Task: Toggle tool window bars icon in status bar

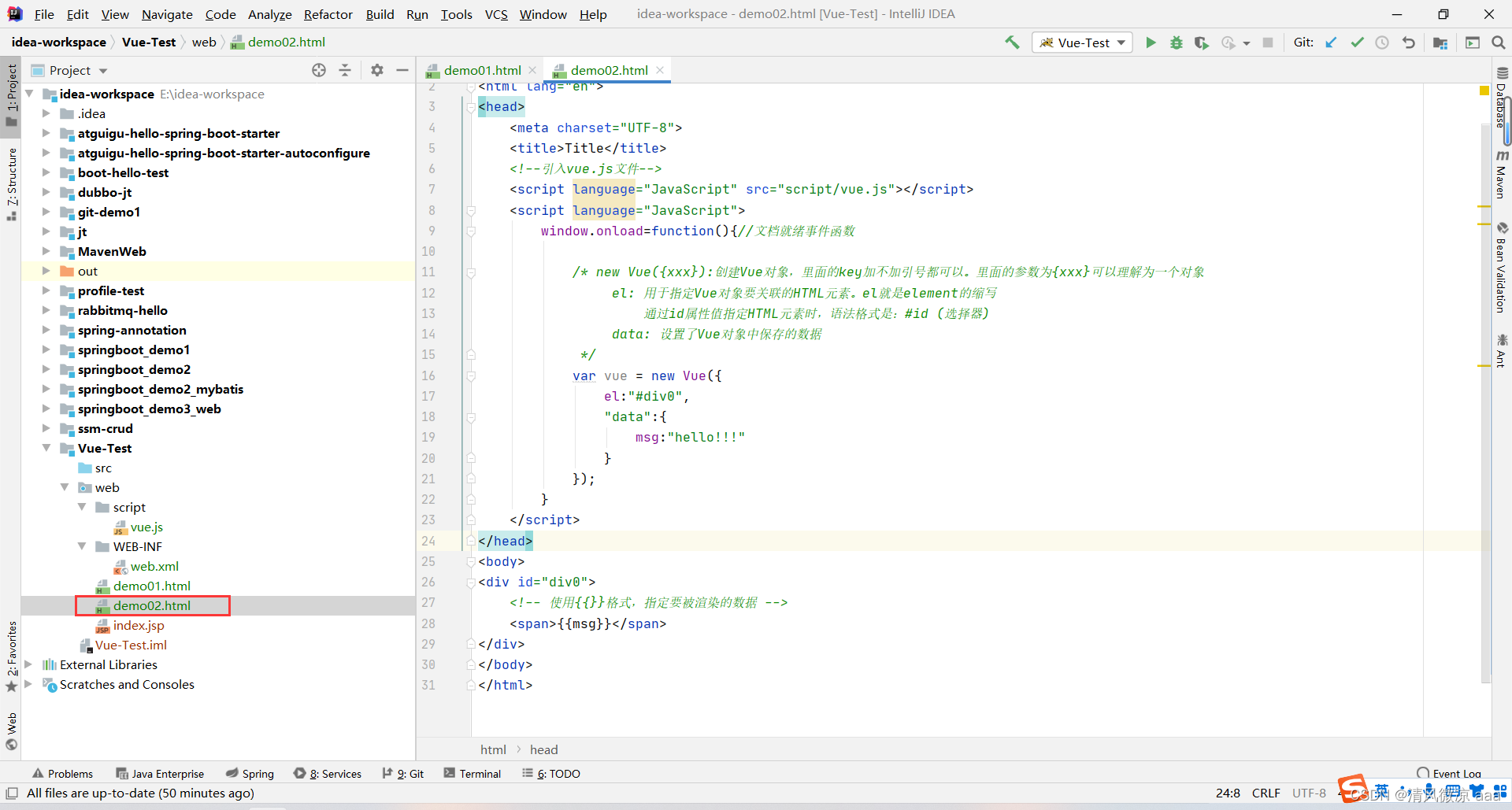Action: [x=12, y=793]
